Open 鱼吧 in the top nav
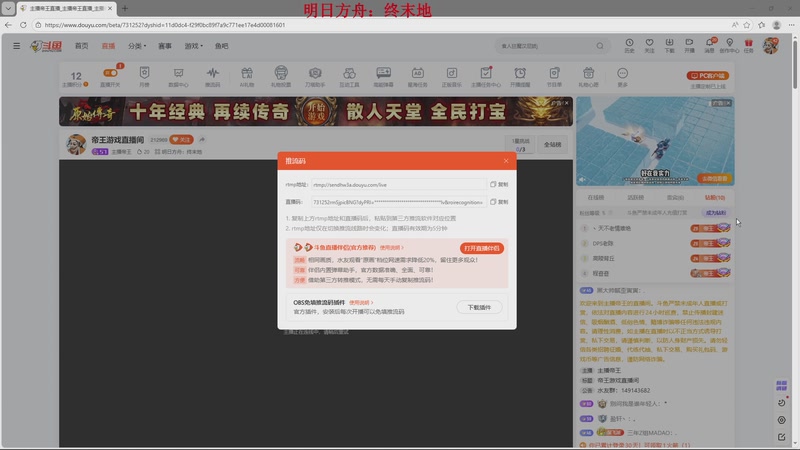 coord(221,46)
